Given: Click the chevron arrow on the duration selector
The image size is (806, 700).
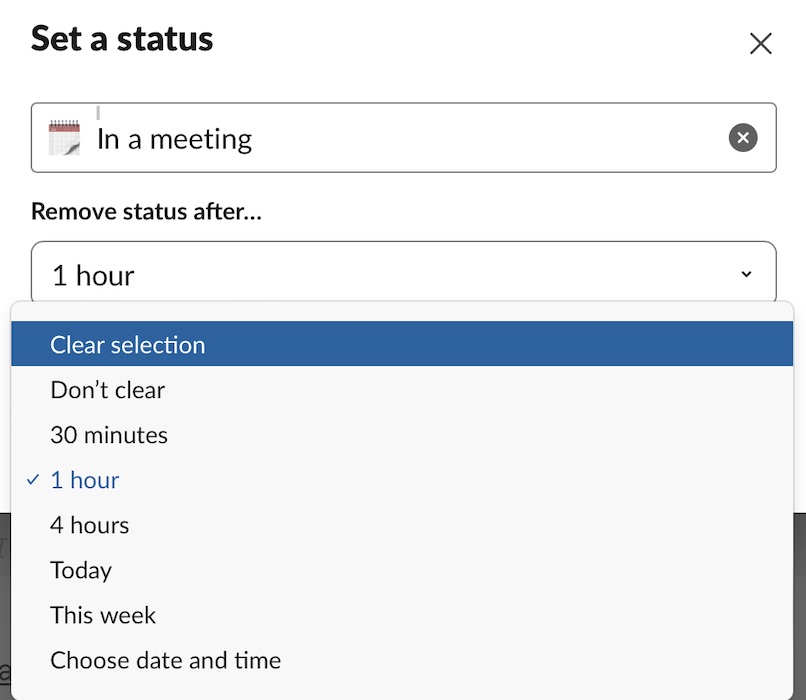Looking at the screenshot, I should point(746,272).
